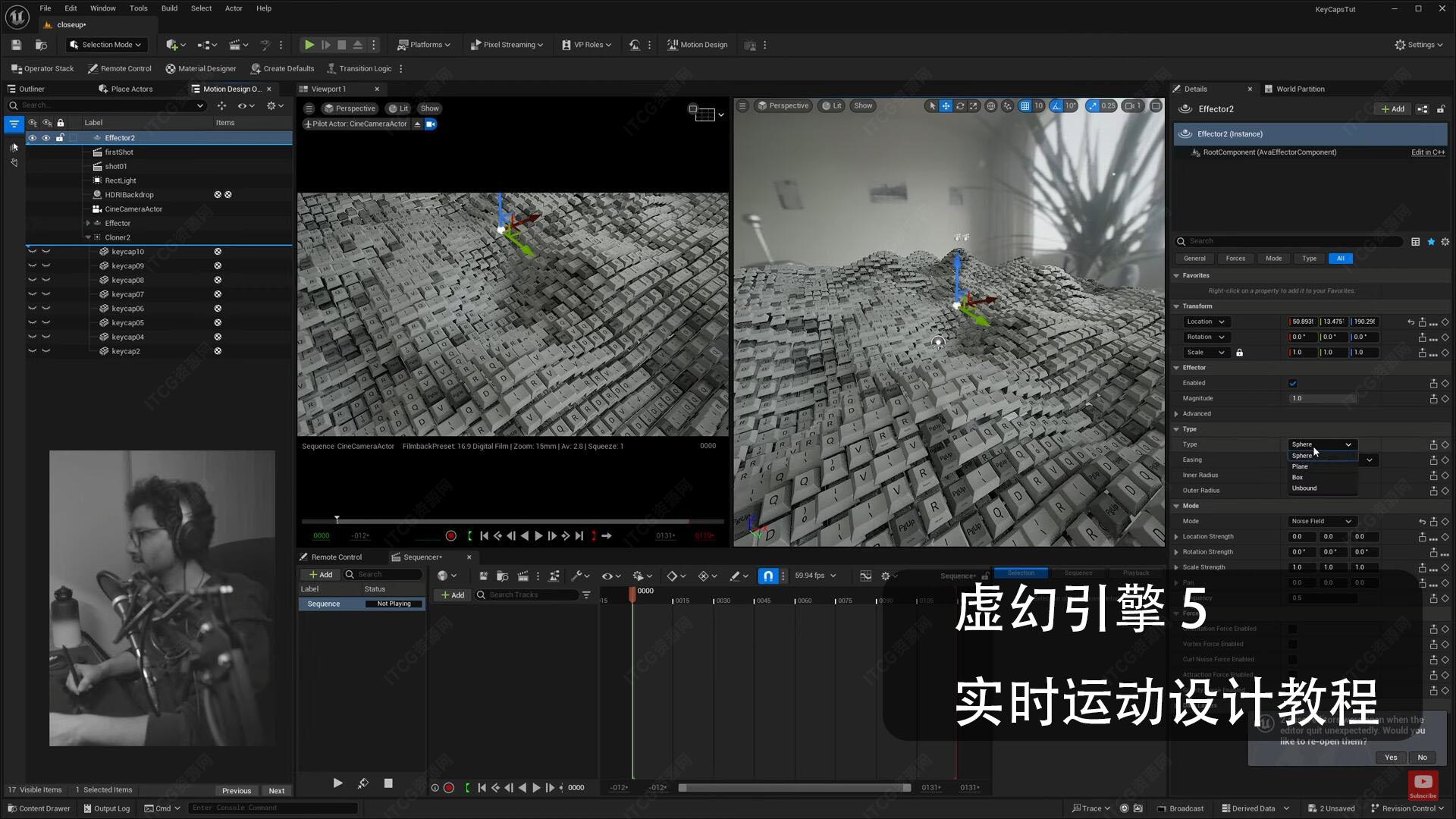The width and height of the screenshot is (1456, 819).
Task: Toggle grid snapping icon in right viewport
Action: click(x=1025, y=106)
